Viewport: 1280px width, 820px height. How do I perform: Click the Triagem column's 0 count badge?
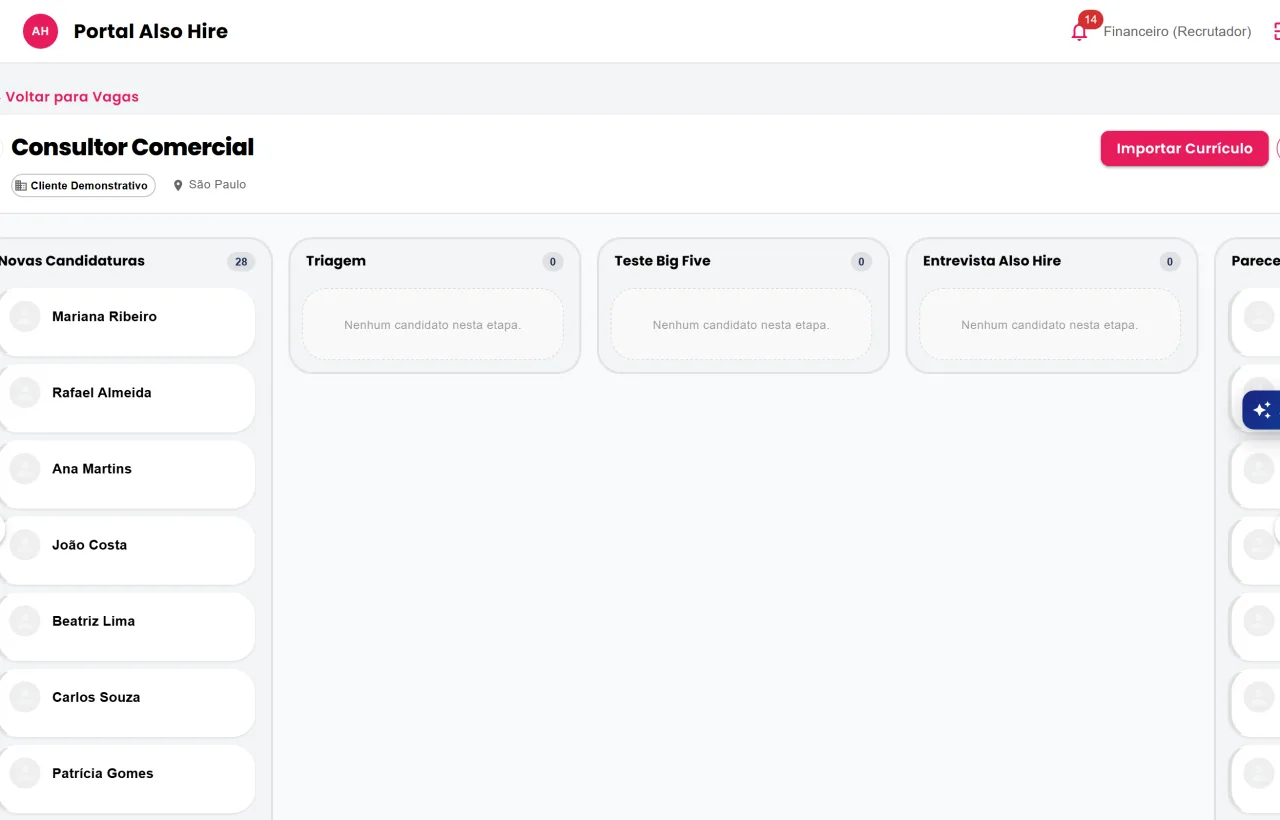tap(553, 262)
